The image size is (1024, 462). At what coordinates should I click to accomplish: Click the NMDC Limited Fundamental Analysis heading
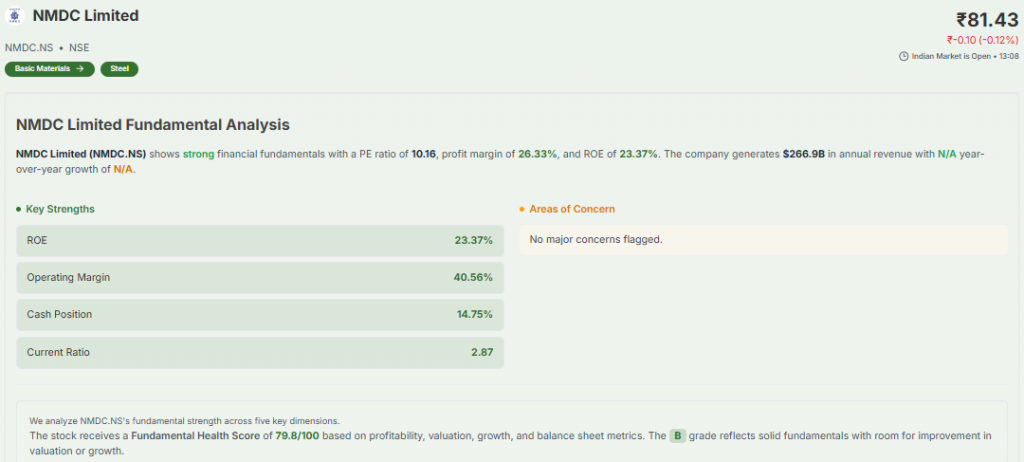[153, 125]
